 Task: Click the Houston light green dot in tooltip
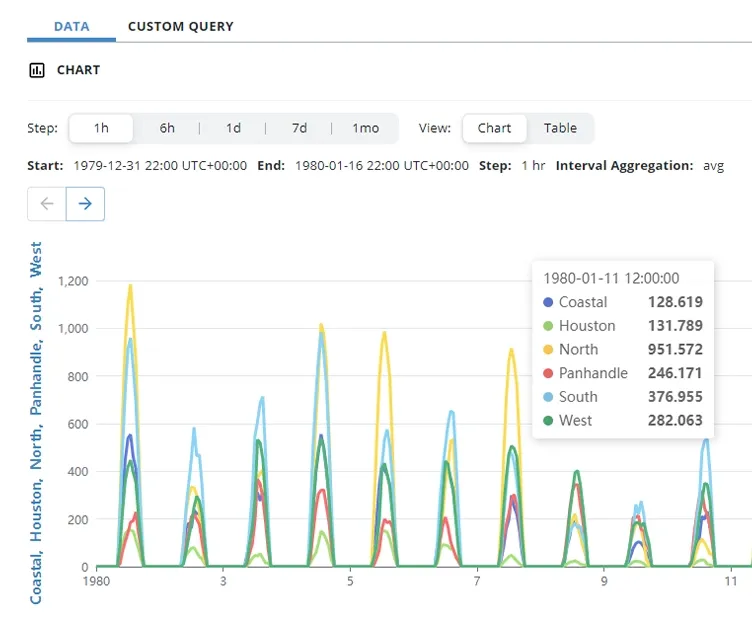tap(548, 326)
